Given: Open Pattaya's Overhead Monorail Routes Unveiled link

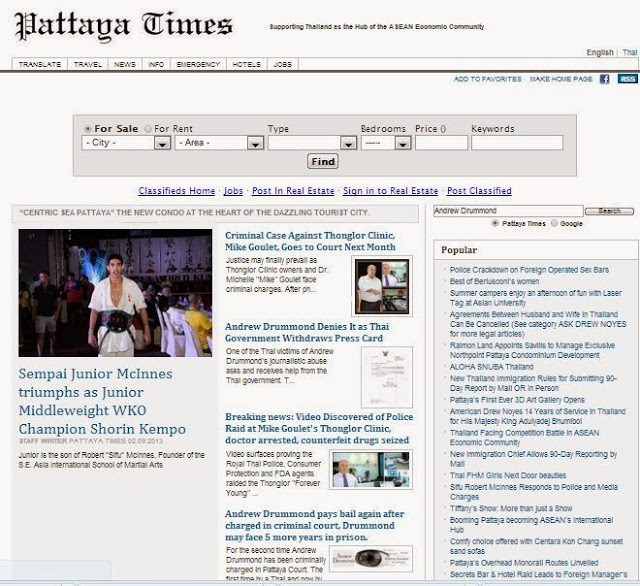Looking at the screenshot, I should (x=524, y=563).
